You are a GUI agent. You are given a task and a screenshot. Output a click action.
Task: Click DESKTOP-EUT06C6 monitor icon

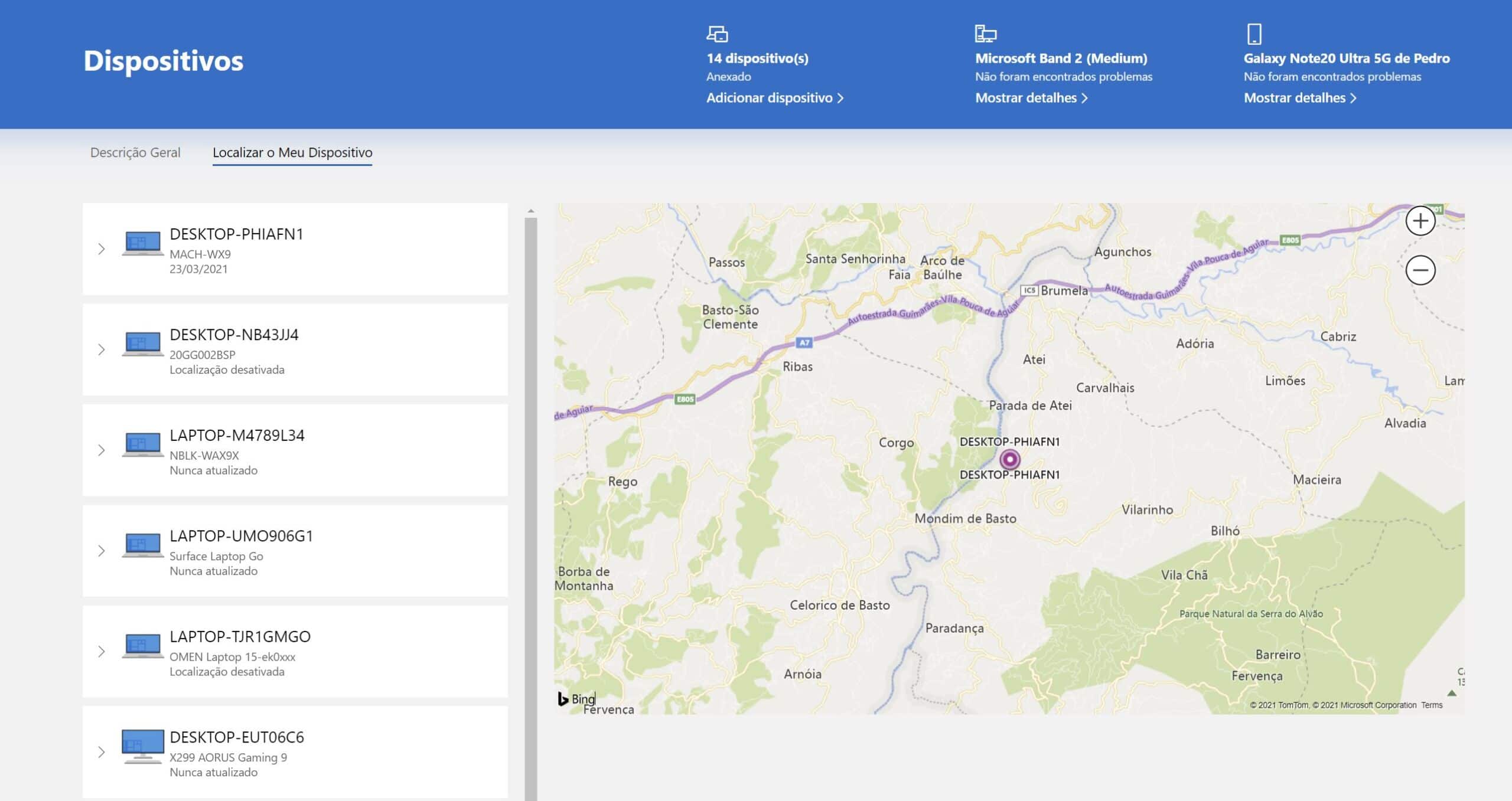point(142,747)
